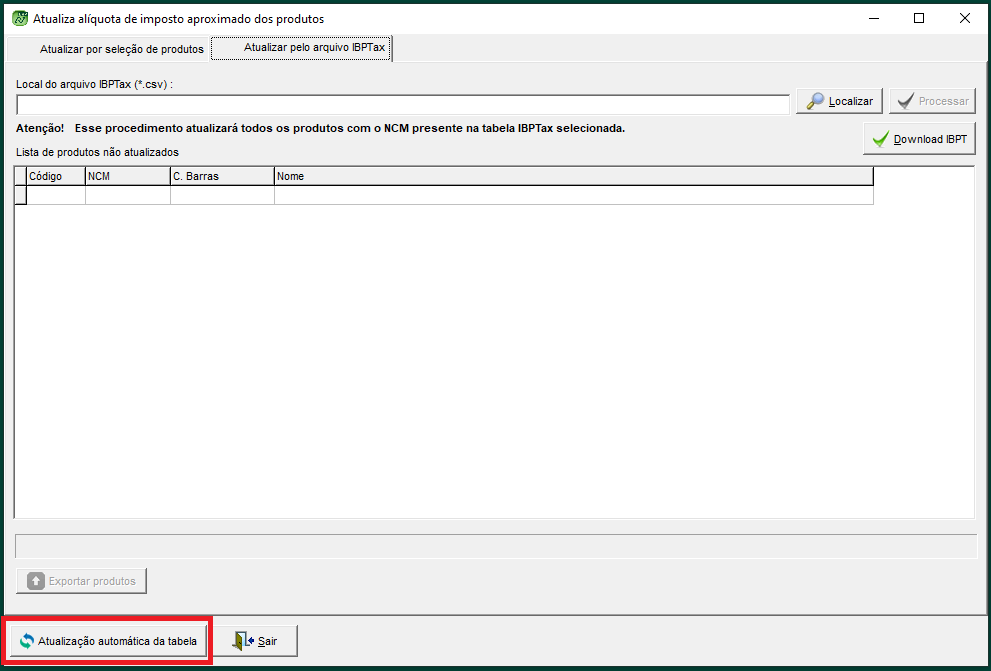The width and height of the screenshot is (991, 671).
Task: Click the progress bar below the product list
Action: click(x=495, y=546)
